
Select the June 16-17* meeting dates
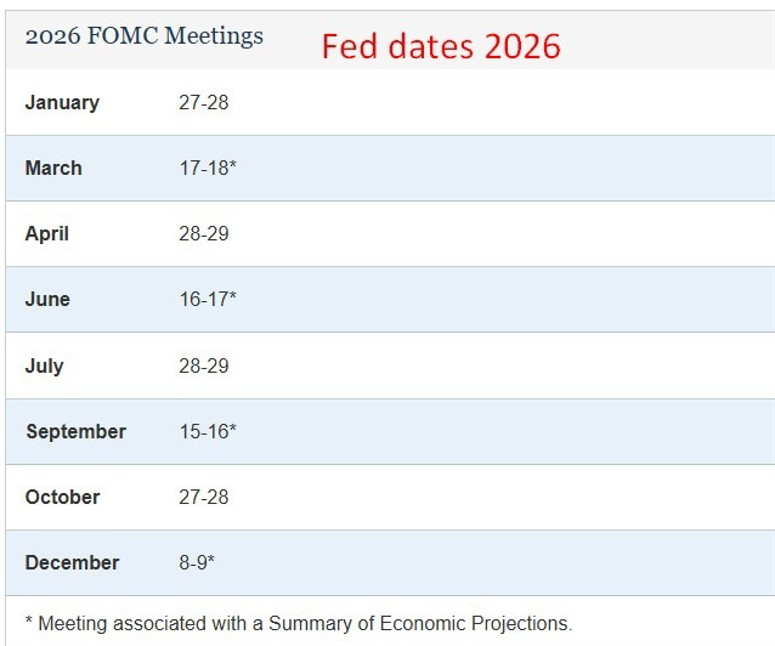pos(208,299)
